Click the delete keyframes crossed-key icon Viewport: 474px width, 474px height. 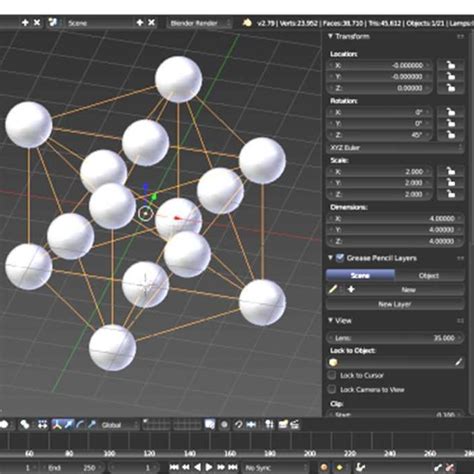(450, 468)
